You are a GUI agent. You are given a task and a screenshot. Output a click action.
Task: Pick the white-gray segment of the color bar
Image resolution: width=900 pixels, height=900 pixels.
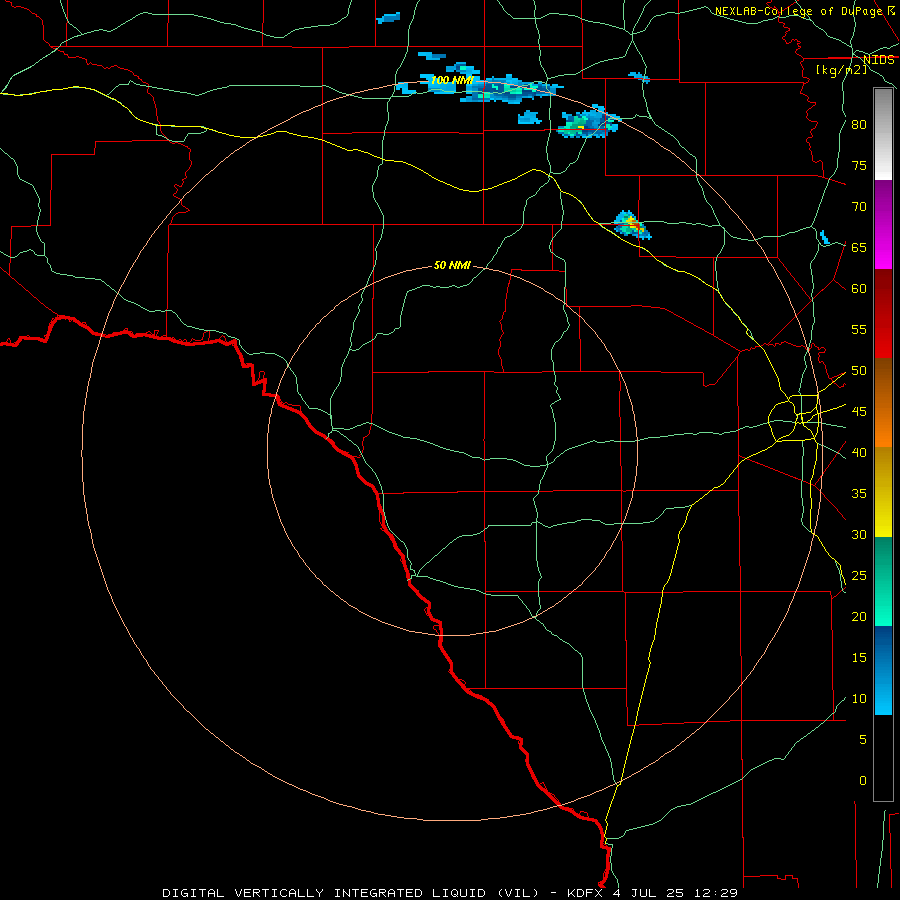tap(883, 134)
